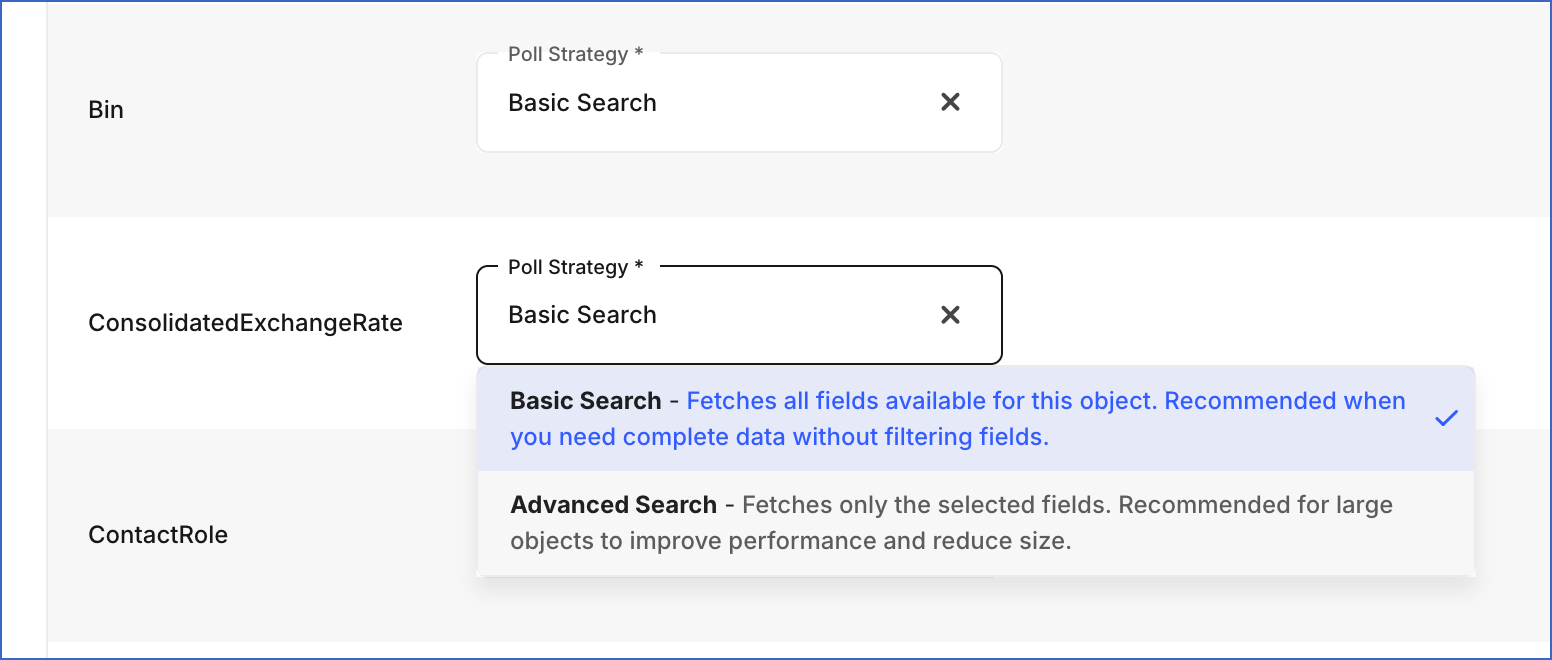Viewport: 1552px width, 660px height.
Task: Select the highlighted Basic Search option
Action: click(x=900, y=418)
